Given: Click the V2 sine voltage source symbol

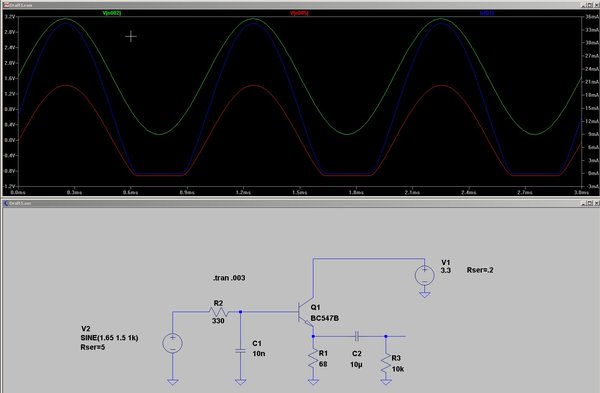Looking at the screenshot, I should [173, 343].
